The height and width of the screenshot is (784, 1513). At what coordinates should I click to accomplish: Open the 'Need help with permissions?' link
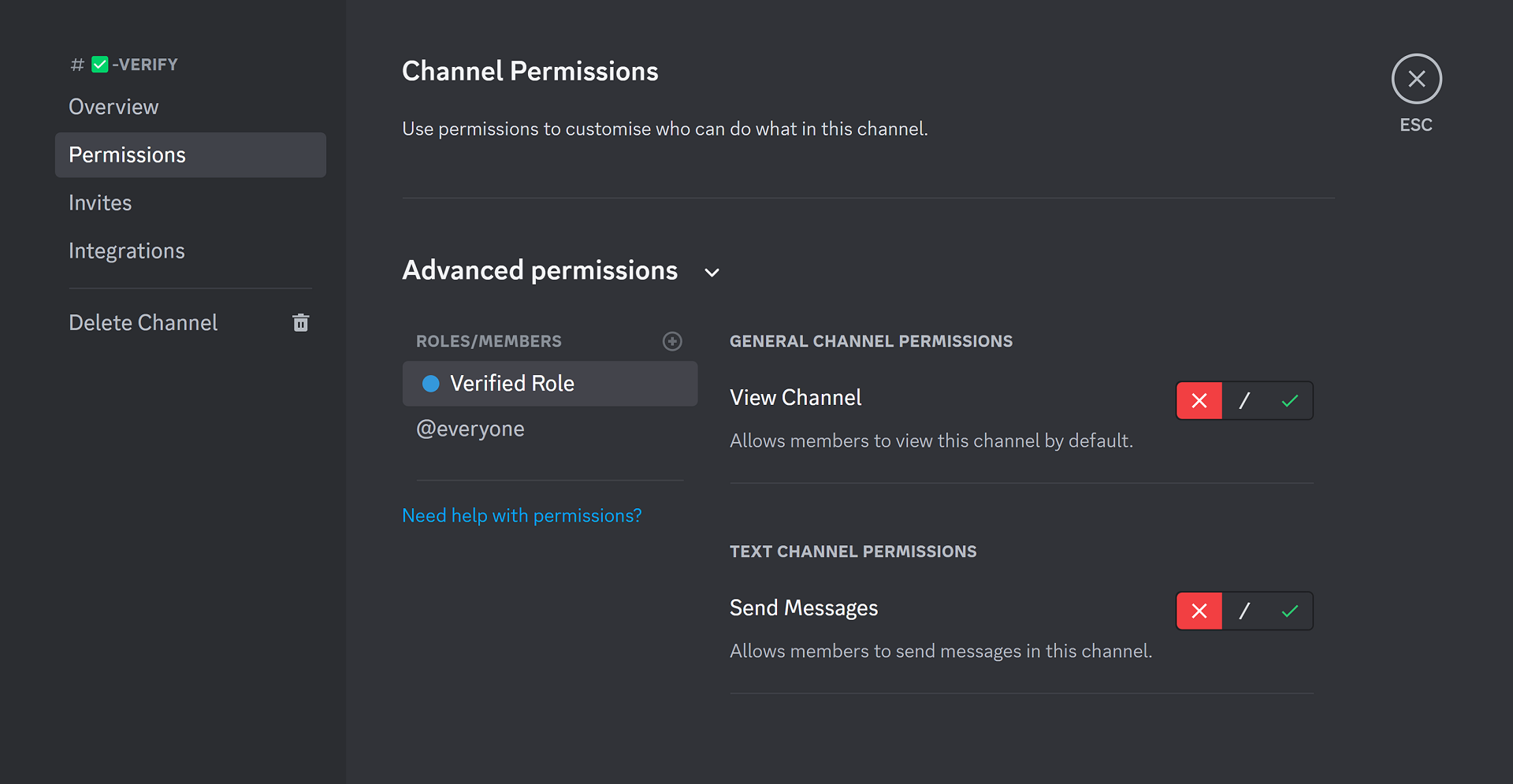[522, 515]
